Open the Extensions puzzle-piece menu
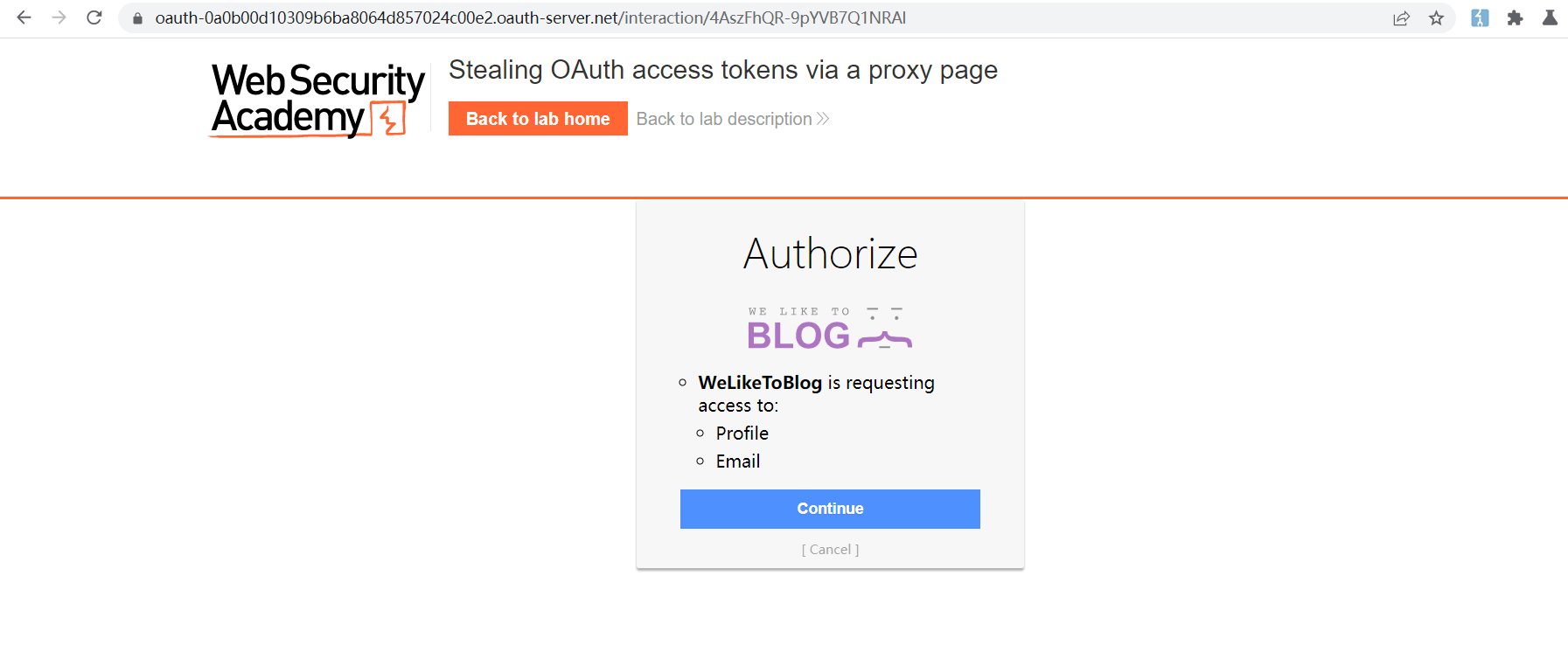 click(x=1515, y=18)
